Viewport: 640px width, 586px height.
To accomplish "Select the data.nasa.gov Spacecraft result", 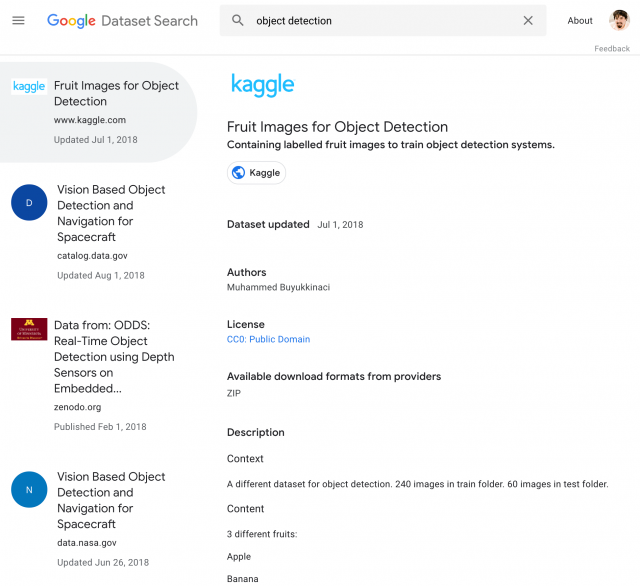I will [x=111, y=500].
